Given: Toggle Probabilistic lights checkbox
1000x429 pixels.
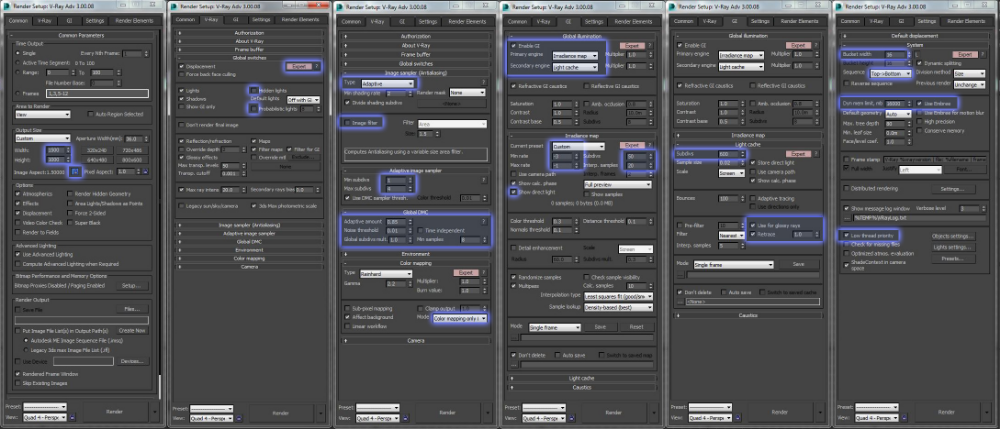Looking at the screenshot, I should pos(254,109).
